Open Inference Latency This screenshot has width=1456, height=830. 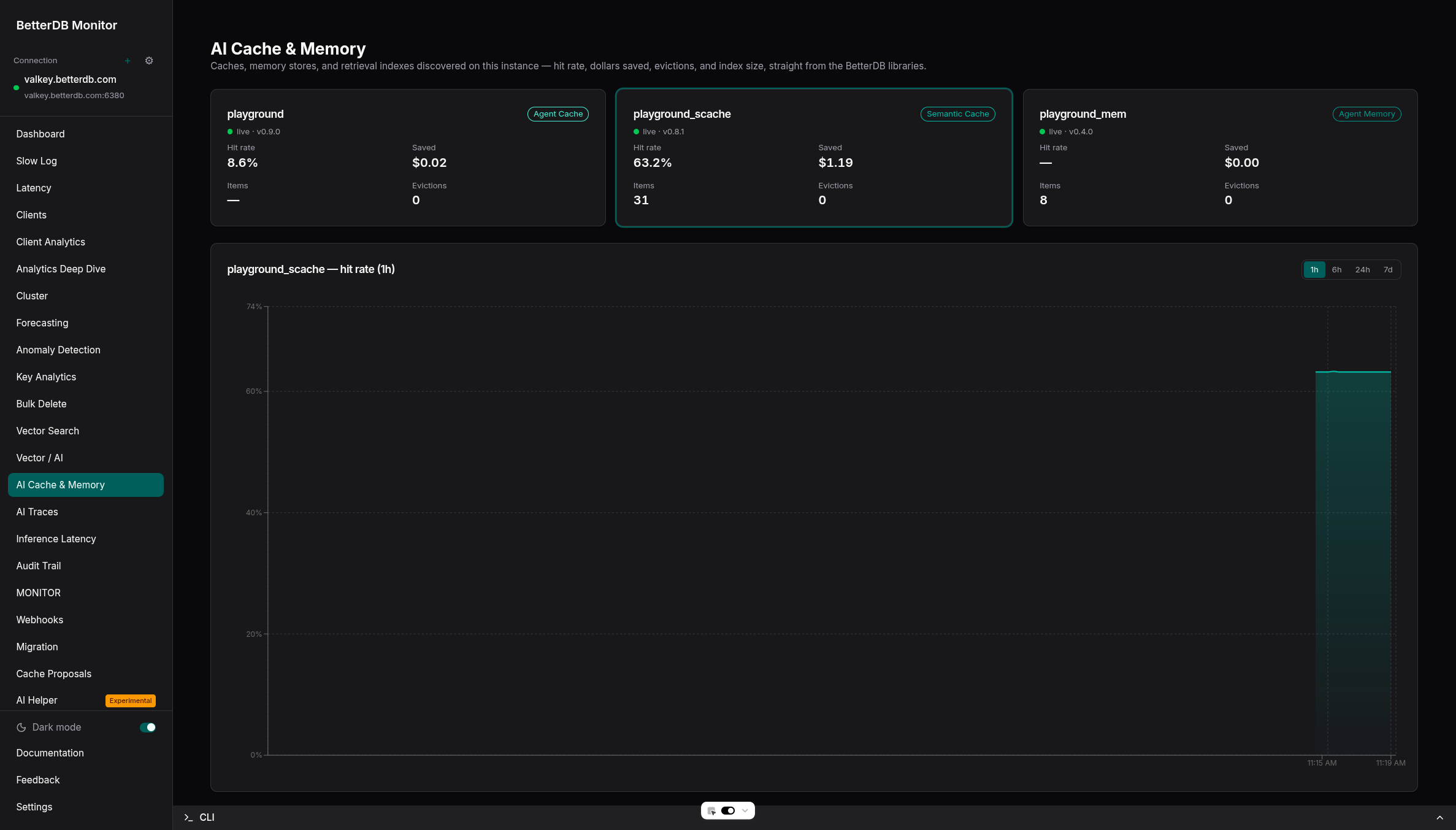click(x=86, y=539)
